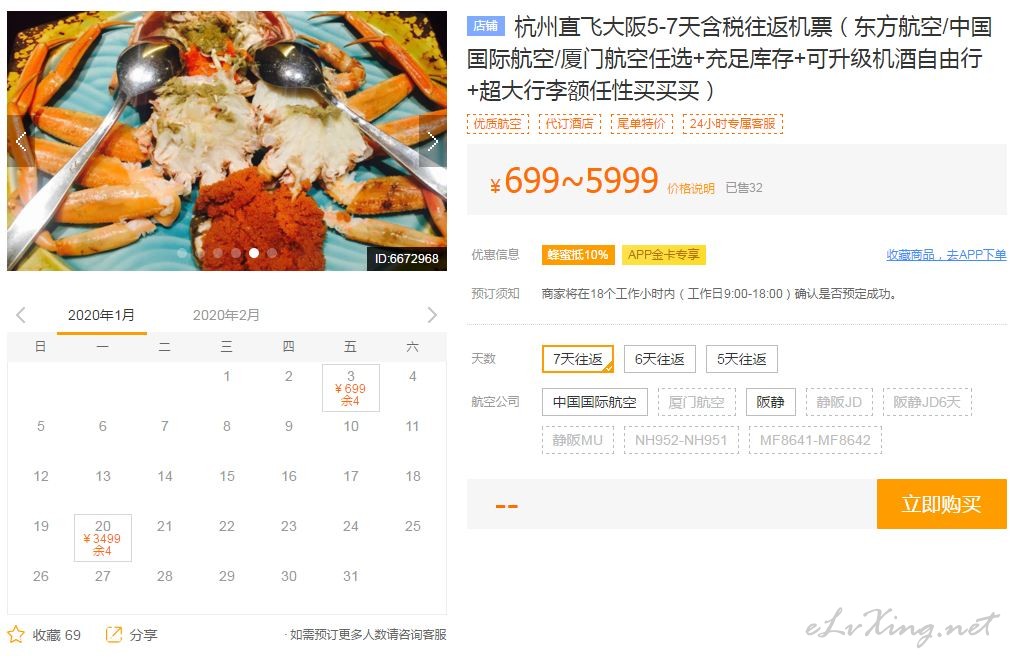The image size is (1010, 660).
Task: Switch to the 2020年2月 calendar tab
Action: click(x=226, y=315)
